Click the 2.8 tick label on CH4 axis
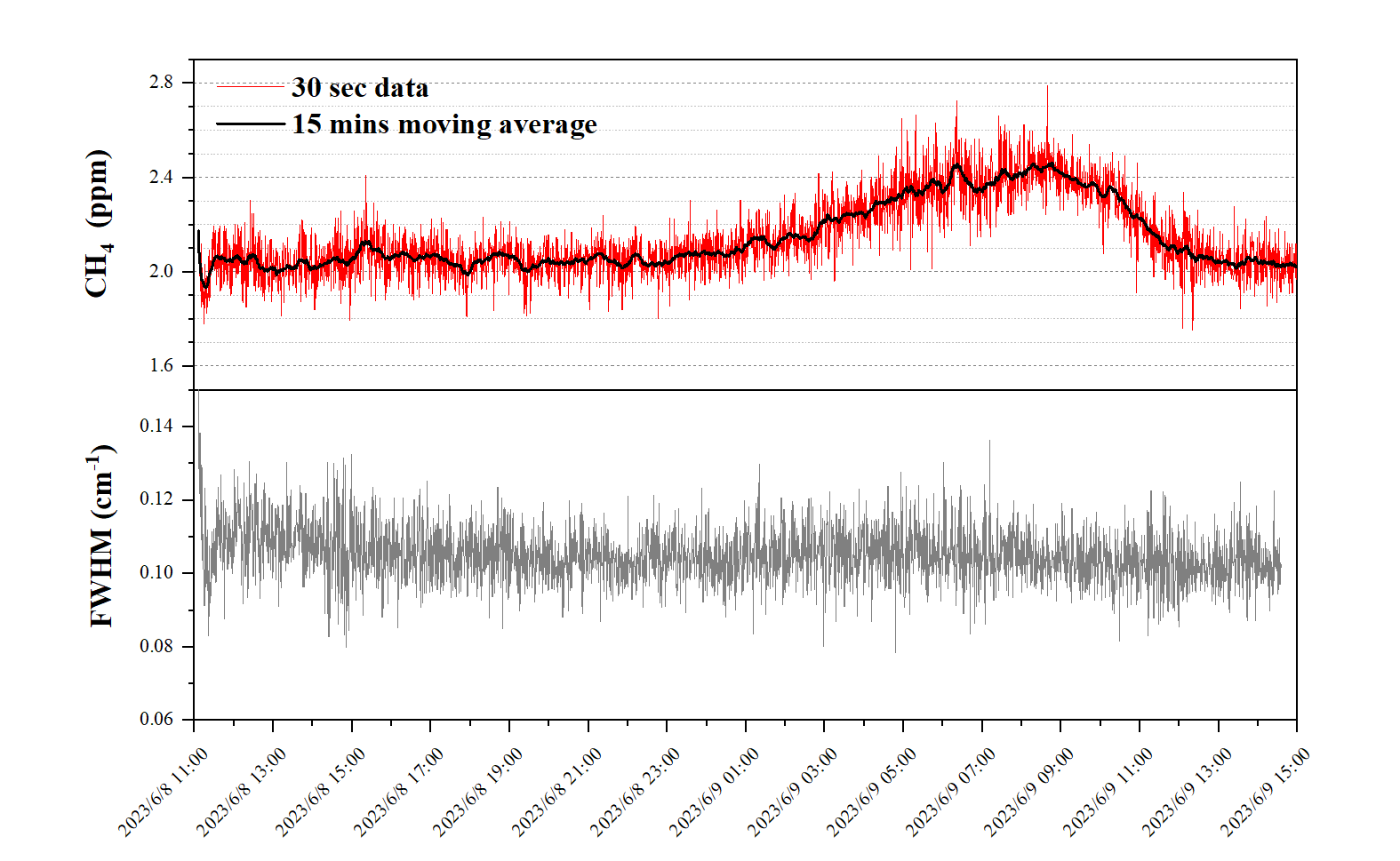The width and height of the screenshot is (1400, 861). 161,83
